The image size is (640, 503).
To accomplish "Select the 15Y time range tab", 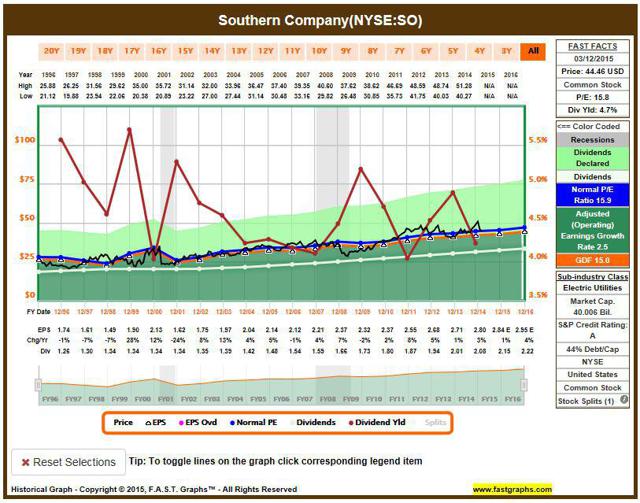I will click(x=185, y=51).
